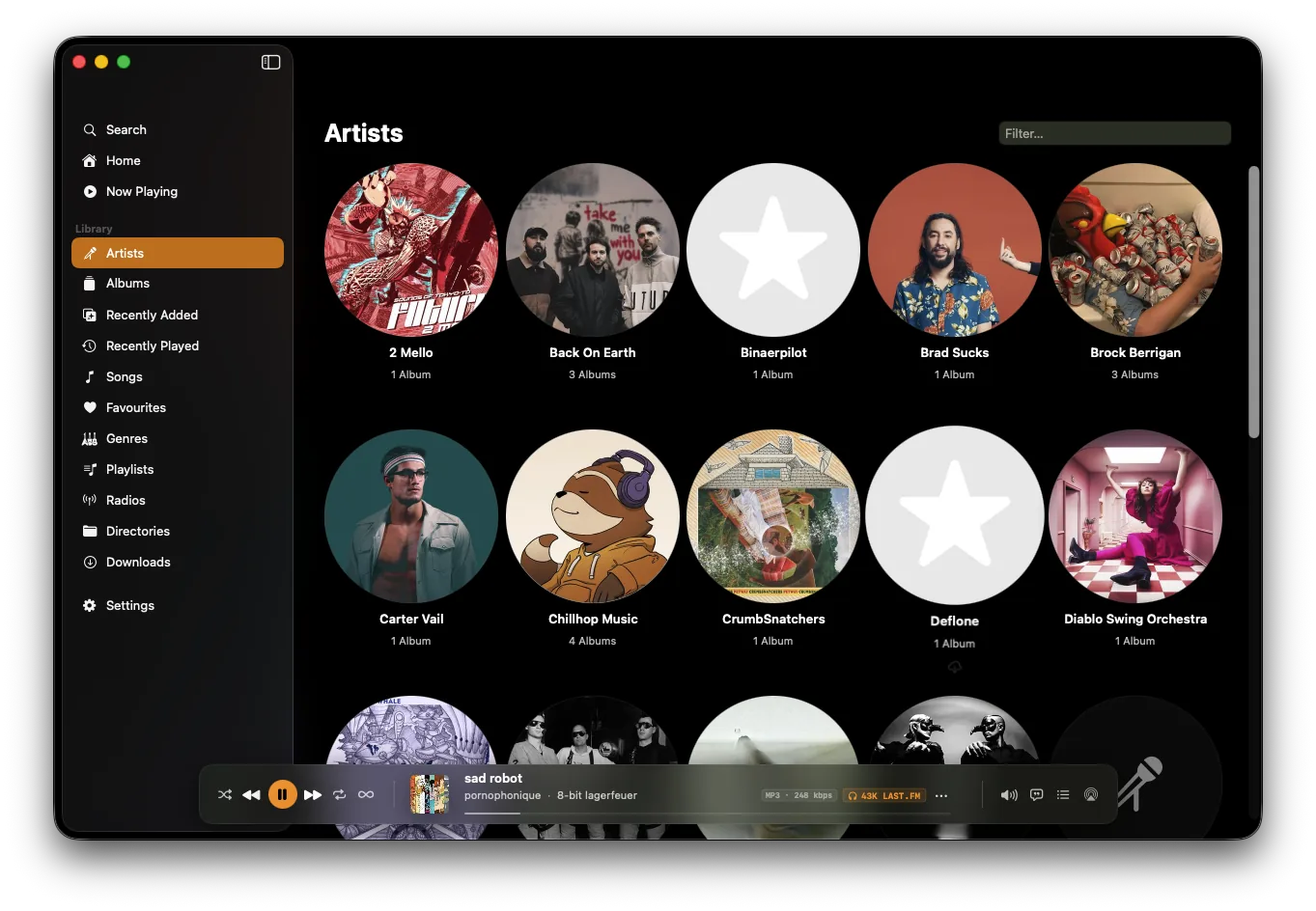Open Directories in the sidebar

coord(178,531)
